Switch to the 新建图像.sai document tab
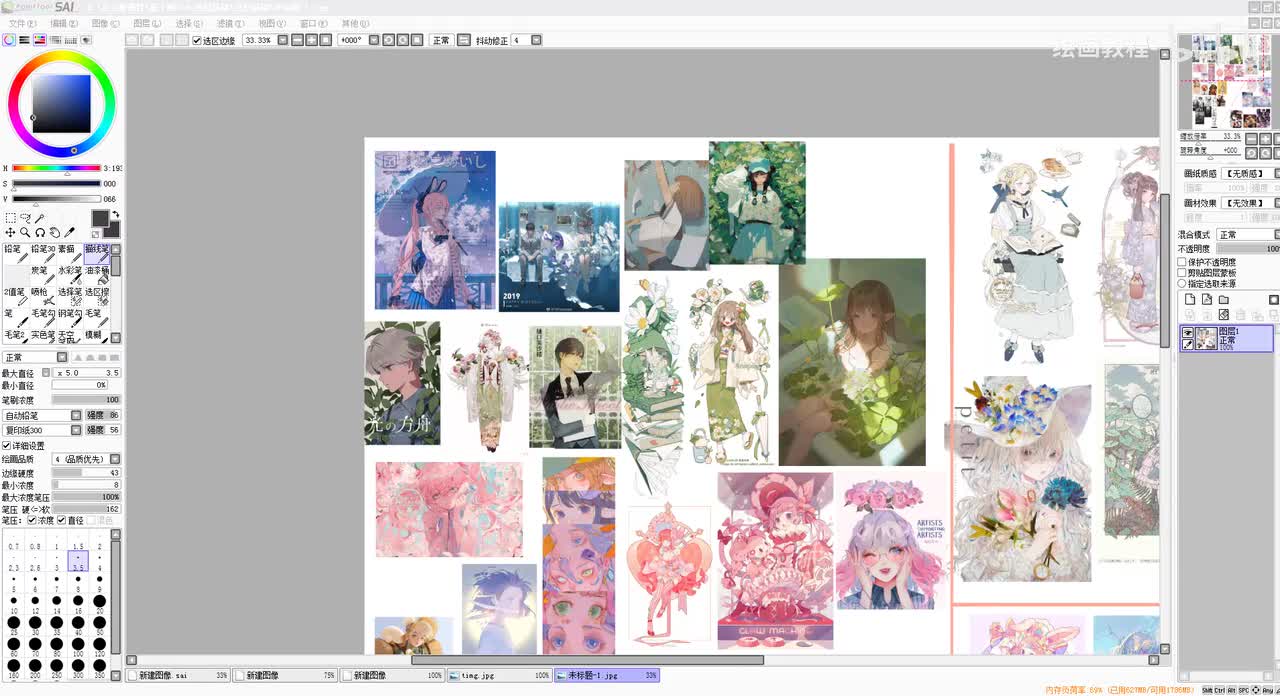This screenshot has height=696, width=1280. (x=177, y=676)
